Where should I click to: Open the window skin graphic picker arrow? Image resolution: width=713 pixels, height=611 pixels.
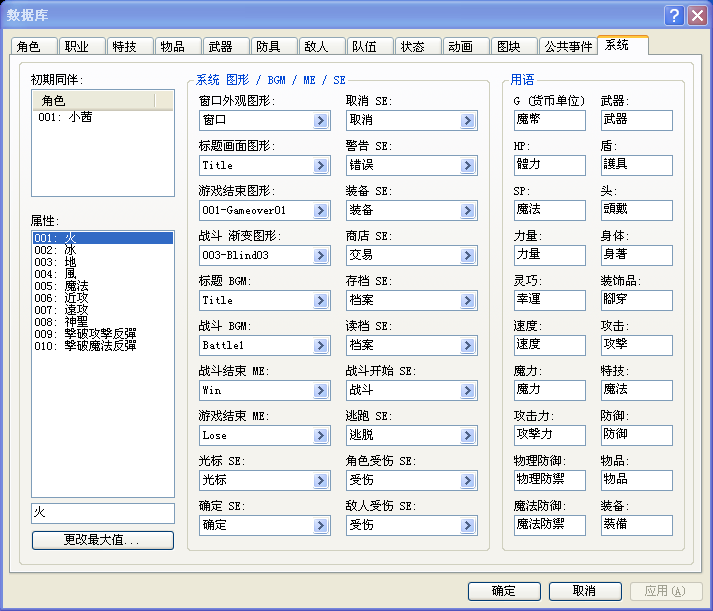coord(321,120)
